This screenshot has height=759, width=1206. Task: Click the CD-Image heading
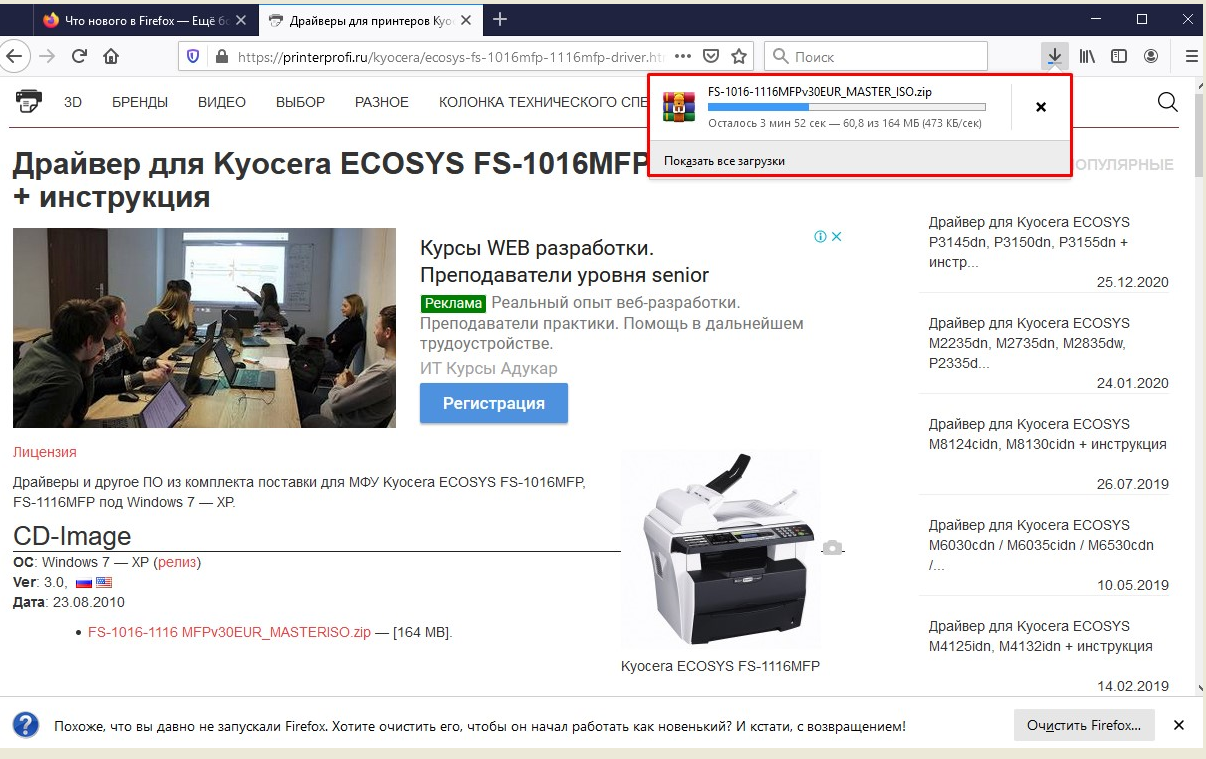coord(72,536)
